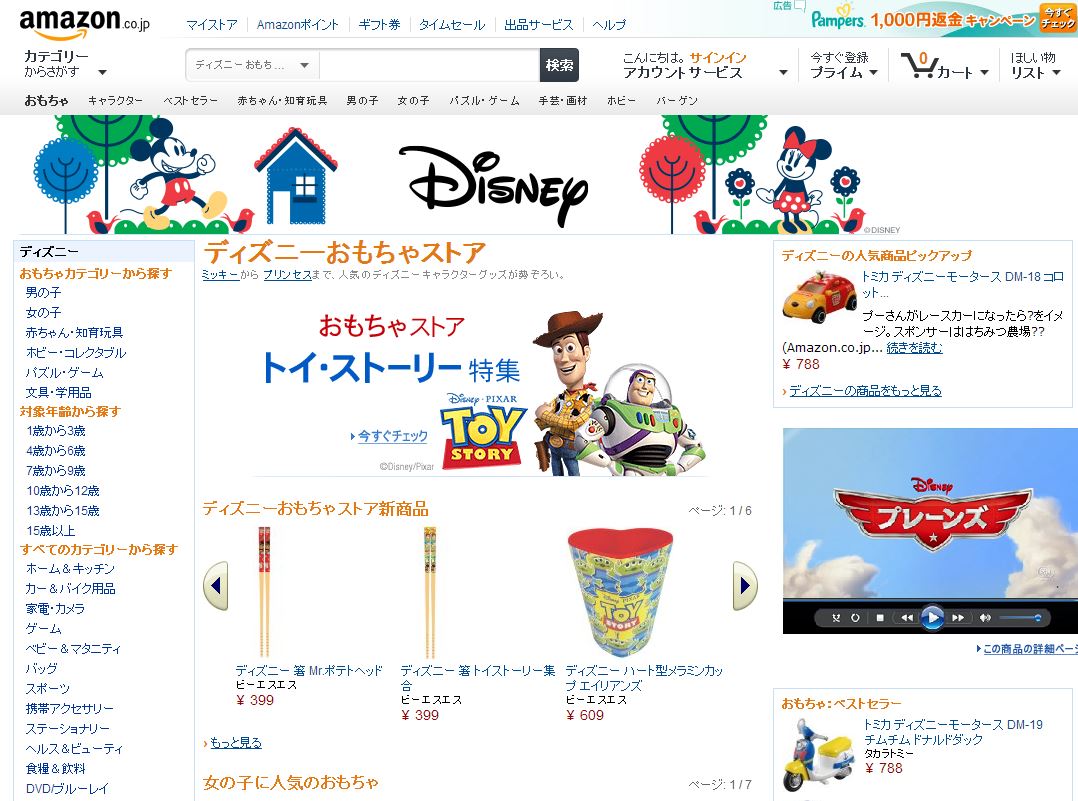
Task: Open the search category dropdown
Action: [x=252, y=65]
